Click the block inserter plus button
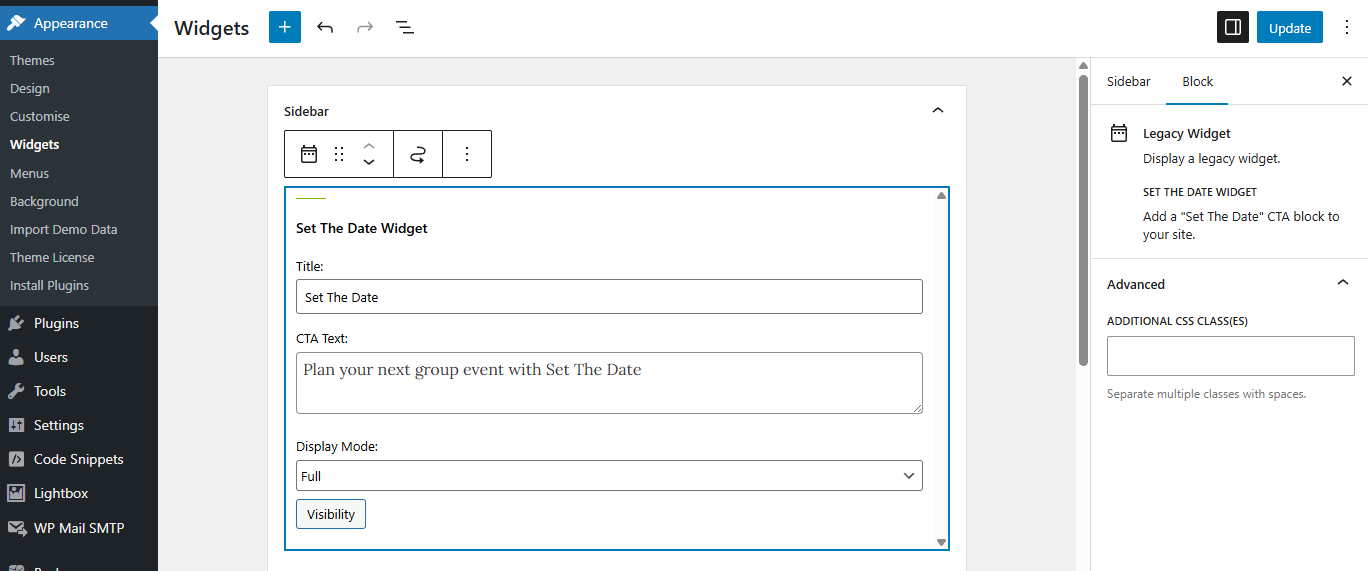 285,27
